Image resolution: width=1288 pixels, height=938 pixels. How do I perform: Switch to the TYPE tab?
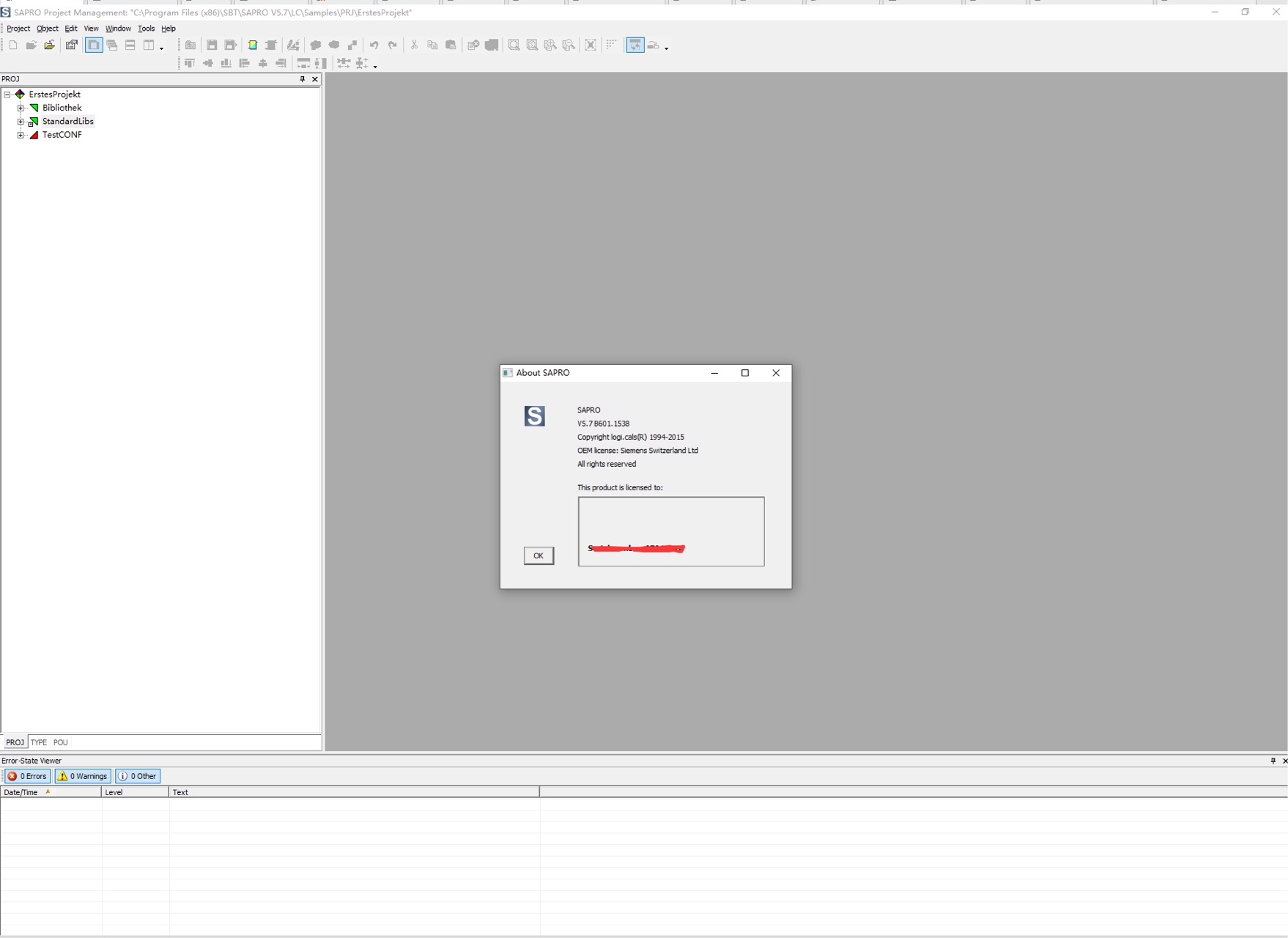coord(39,742)
